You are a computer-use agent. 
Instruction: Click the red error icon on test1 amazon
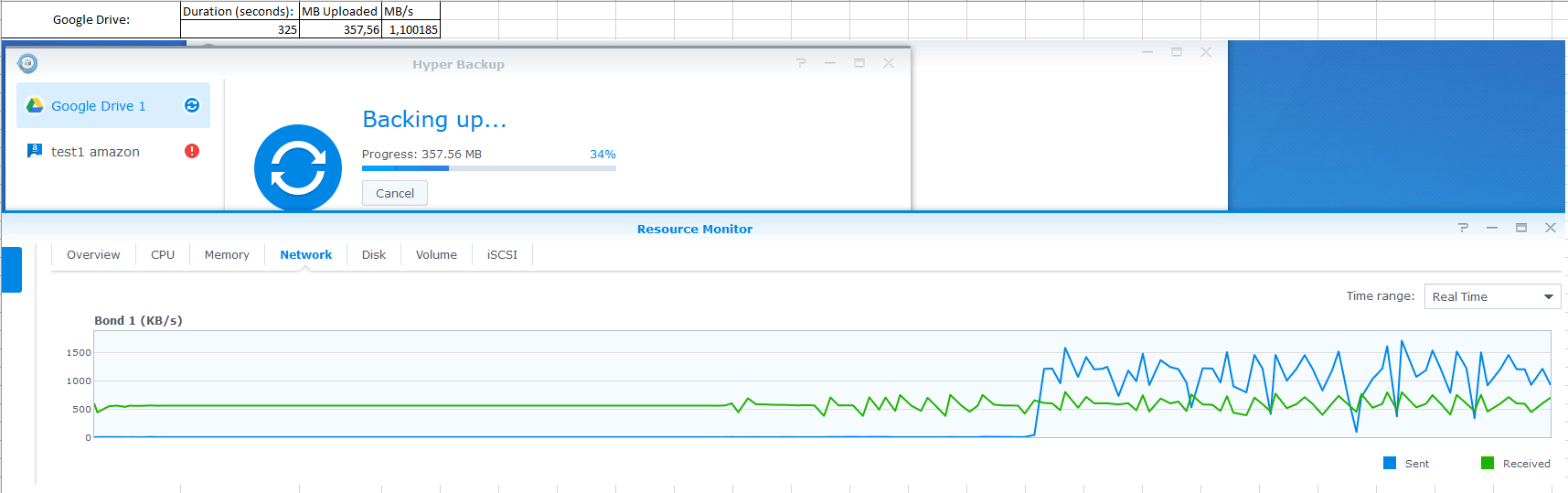pos(192,151)
